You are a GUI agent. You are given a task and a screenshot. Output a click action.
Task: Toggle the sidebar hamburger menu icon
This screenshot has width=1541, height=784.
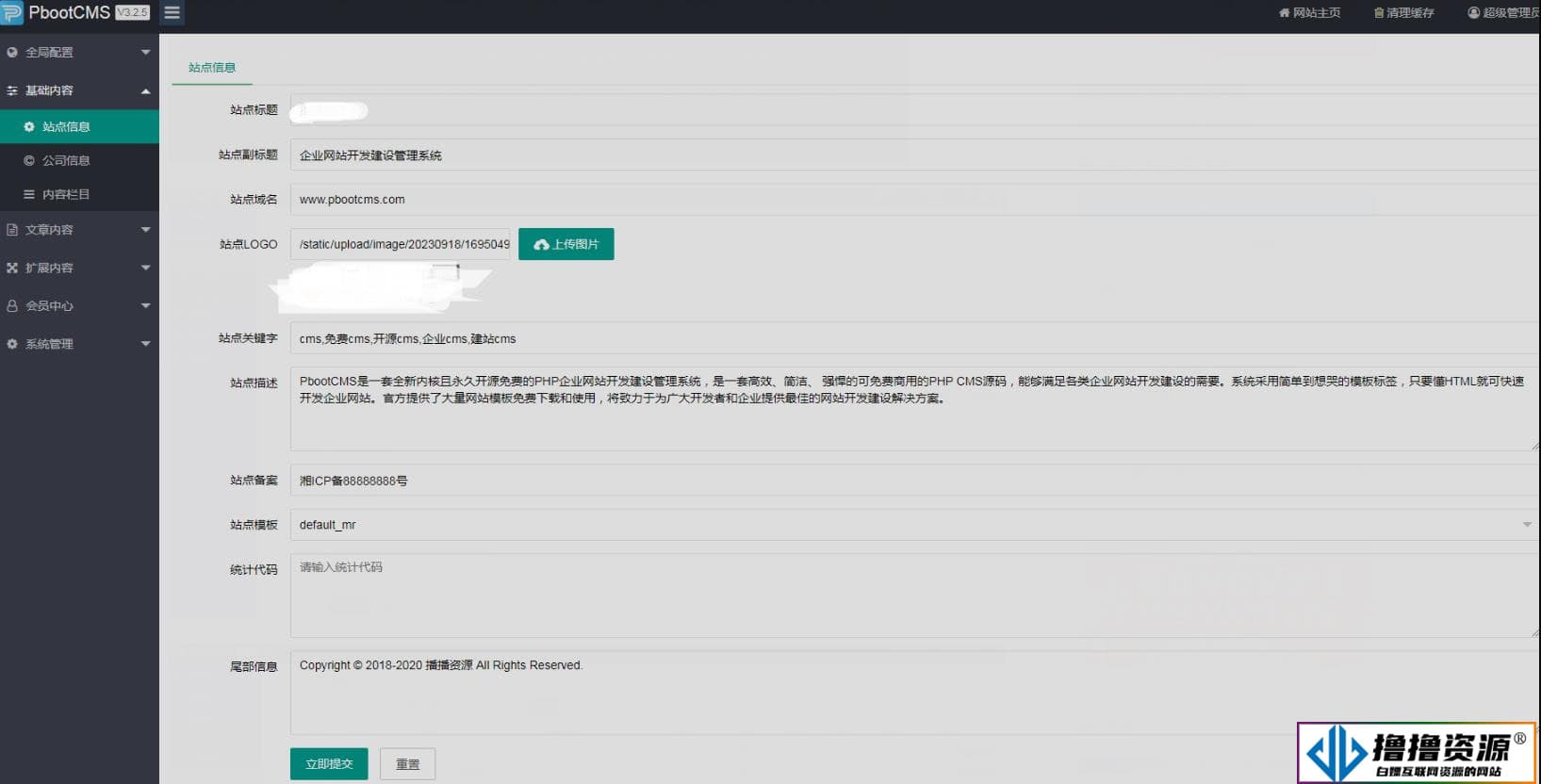pos(172,13)
